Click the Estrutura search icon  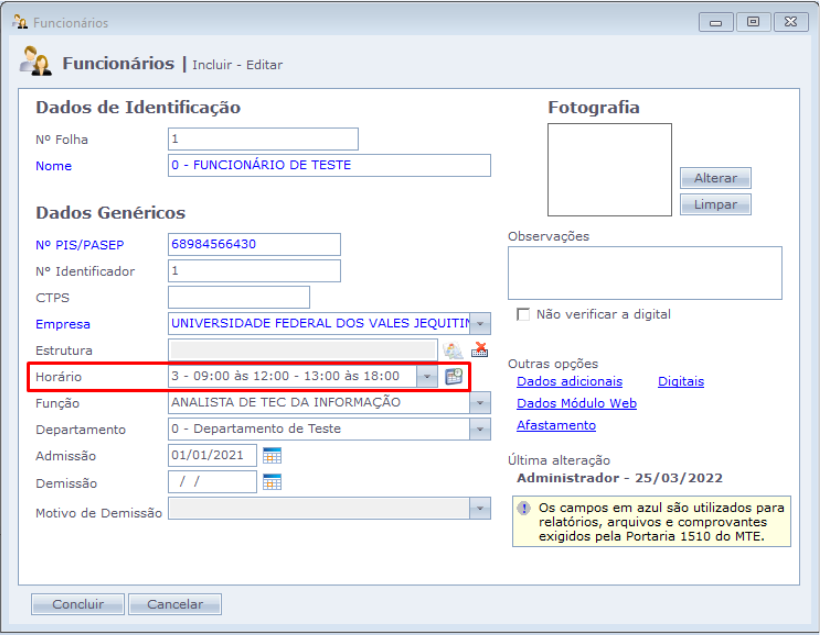click(x=453, y=350)
